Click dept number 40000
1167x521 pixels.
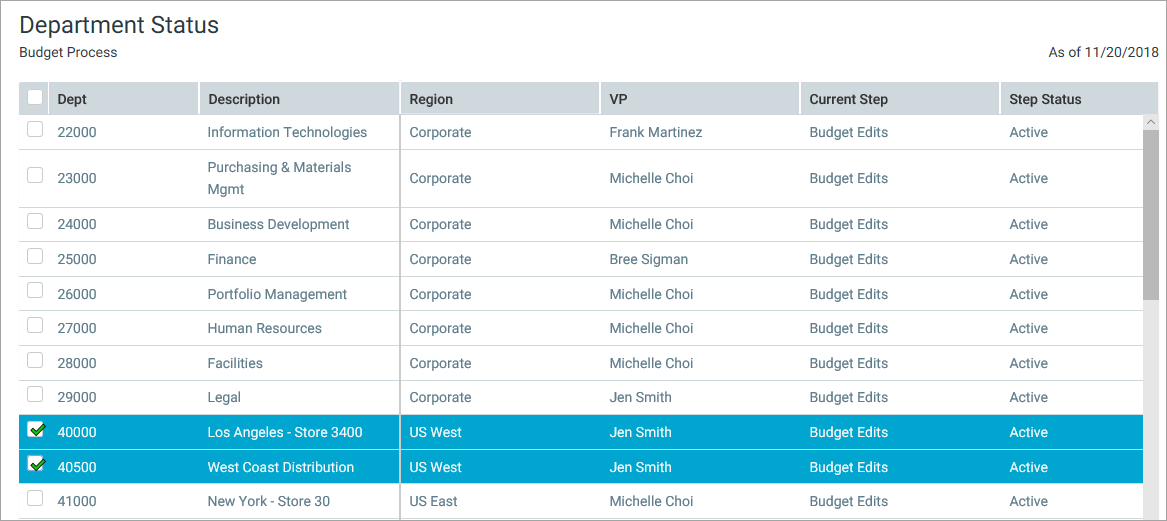click(77, 432)
